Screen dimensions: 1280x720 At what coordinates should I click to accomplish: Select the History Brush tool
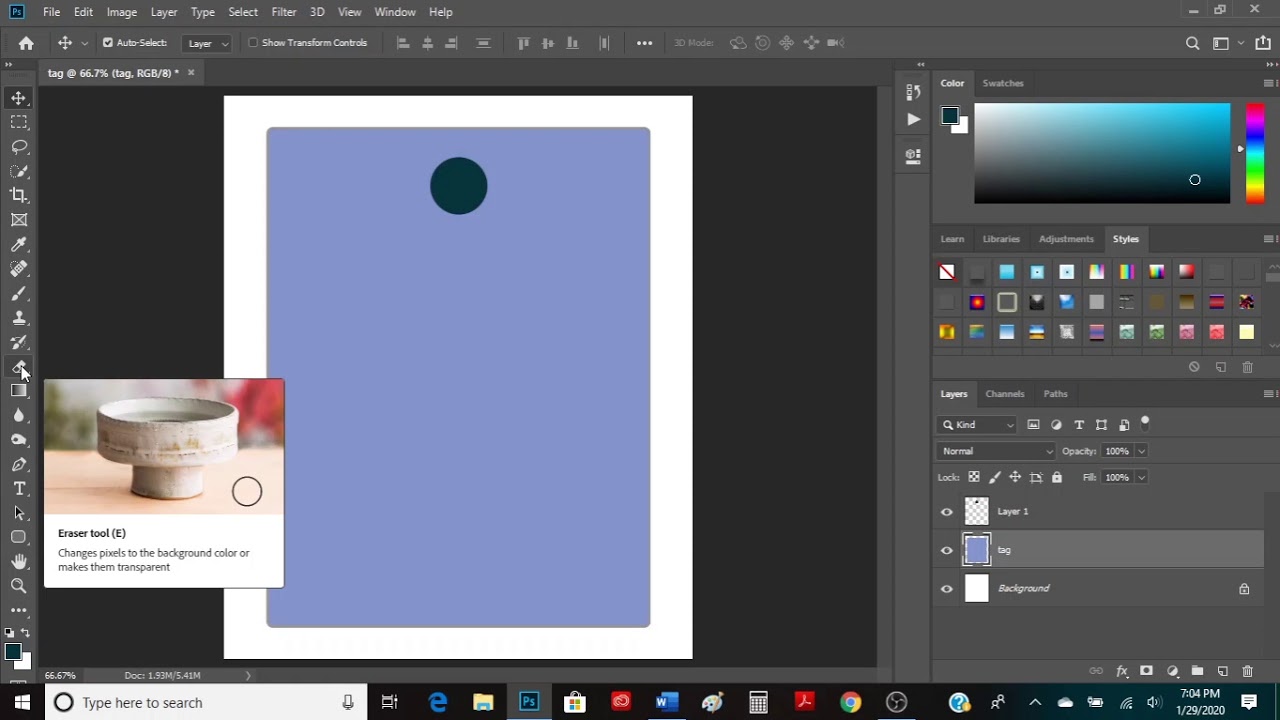coord(19,342)
